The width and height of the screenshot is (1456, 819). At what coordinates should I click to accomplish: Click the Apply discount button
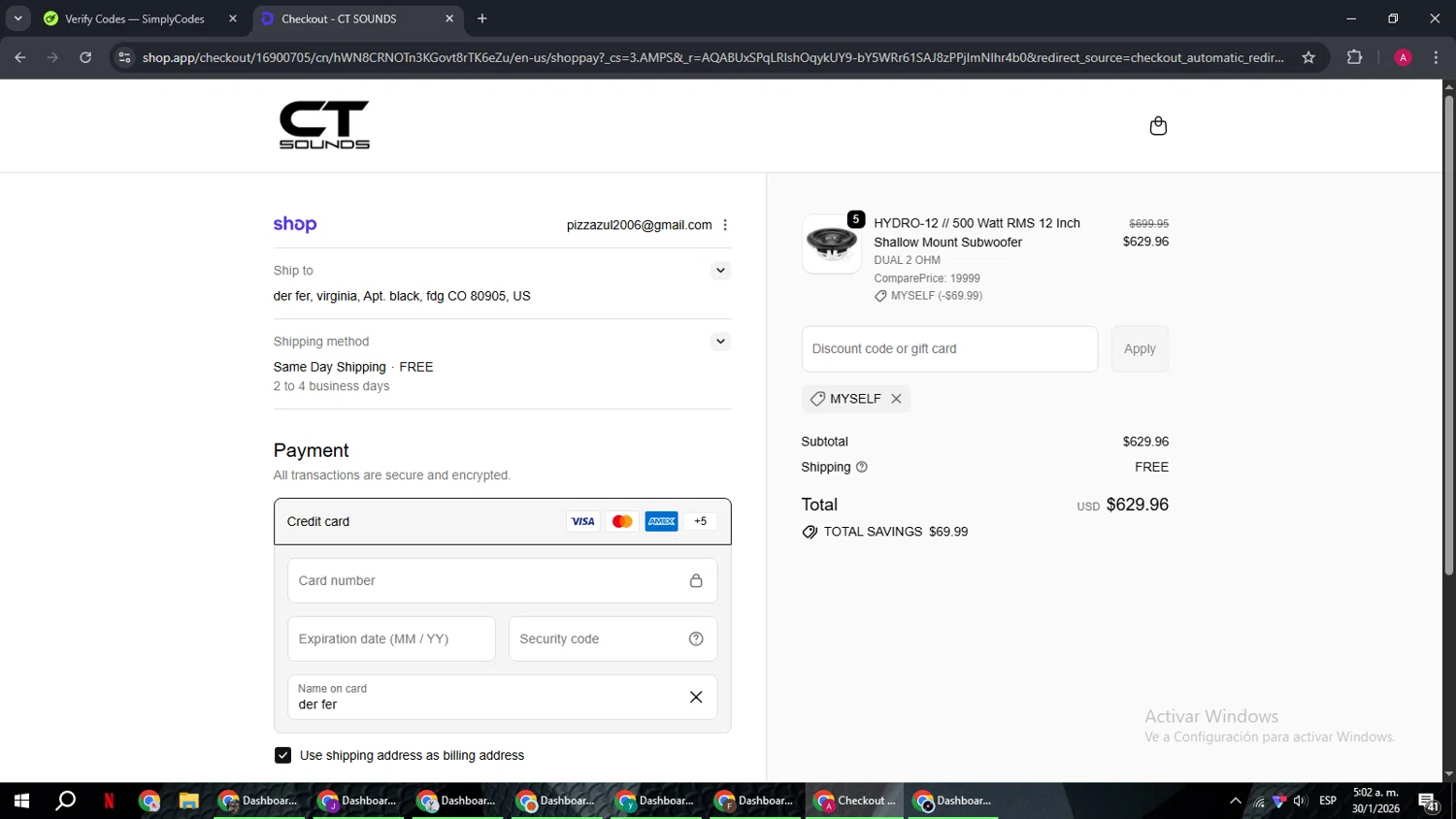(1140, 348)
